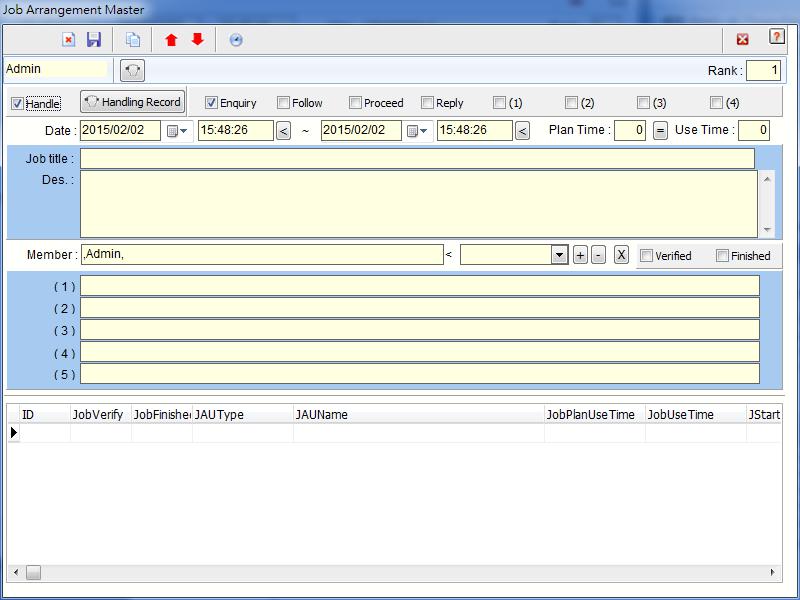Click the grid horizontal scrollbar right arrow

[772, 572]
